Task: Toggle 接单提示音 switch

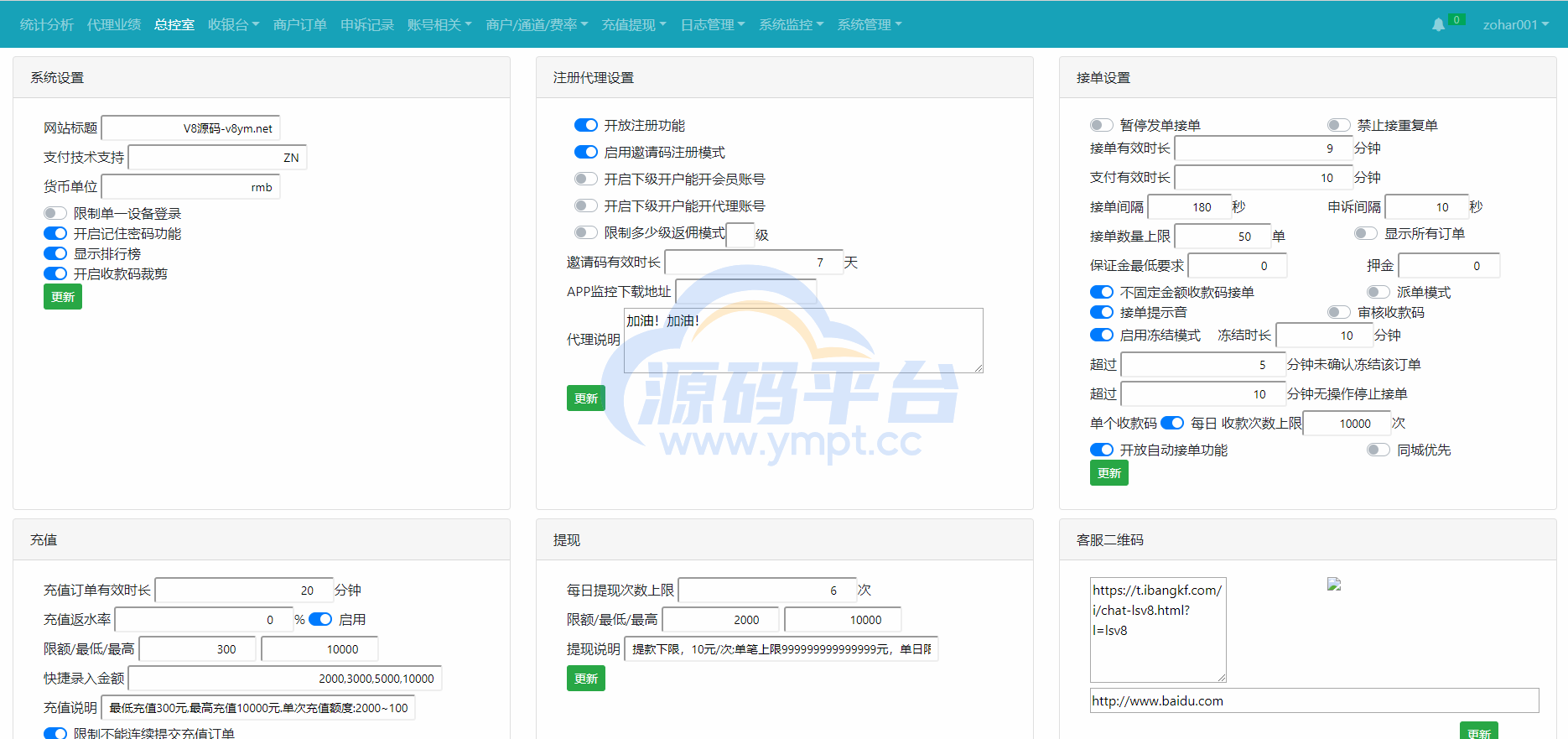Action: (x=1102, y=312)
